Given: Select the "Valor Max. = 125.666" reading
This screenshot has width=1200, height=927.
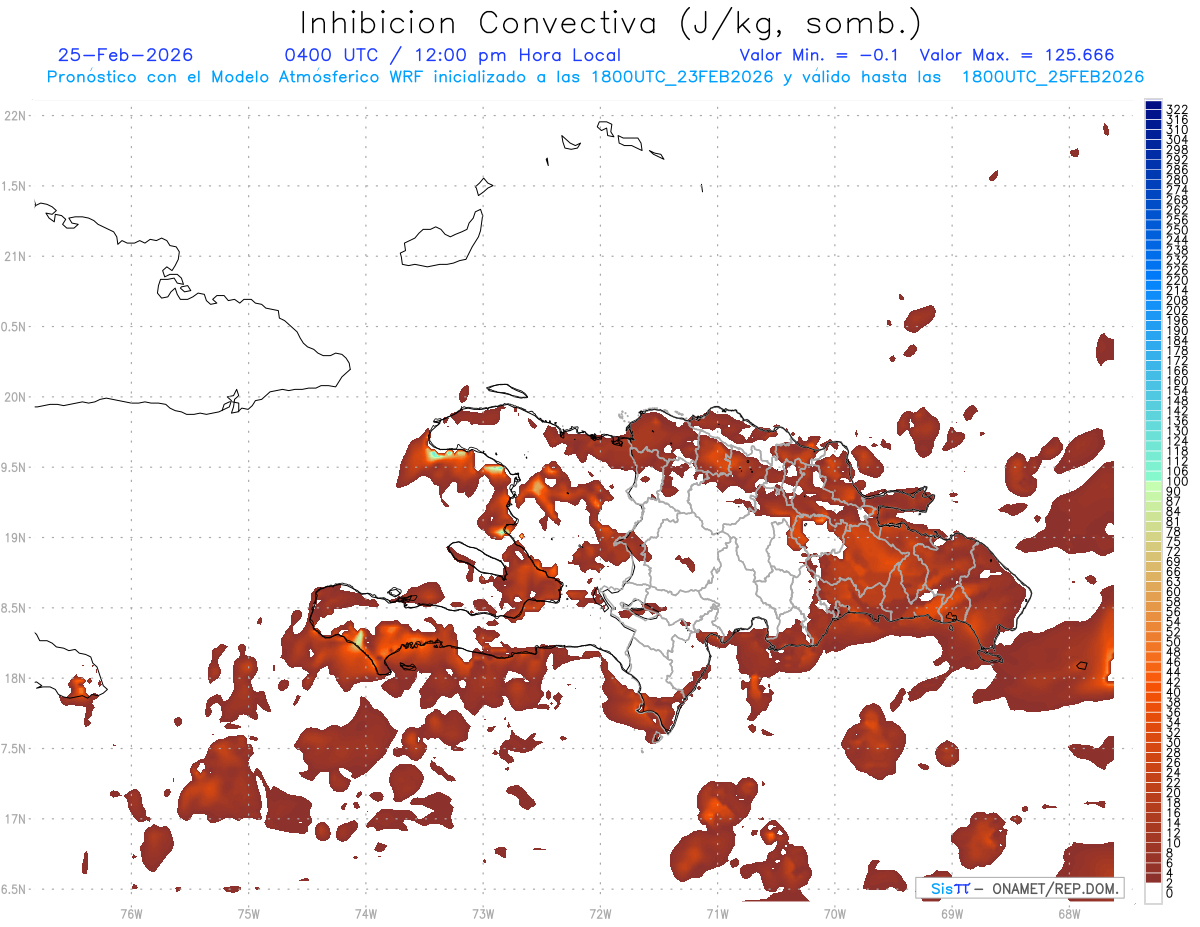Looking at the screenshot, I should (x=1016, y=56).
